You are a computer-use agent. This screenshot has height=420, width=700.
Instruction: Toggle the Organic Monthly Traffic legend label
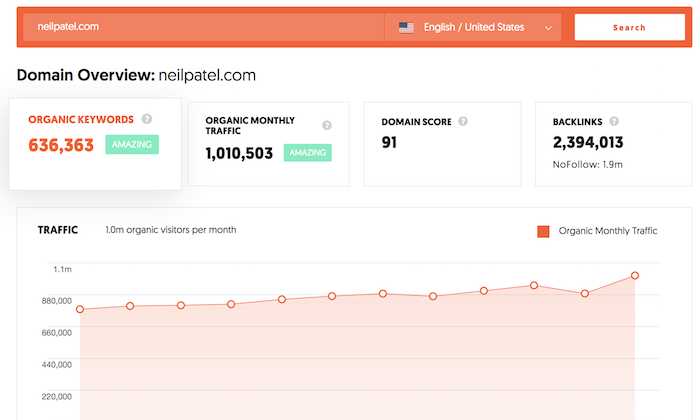(608, 231)
